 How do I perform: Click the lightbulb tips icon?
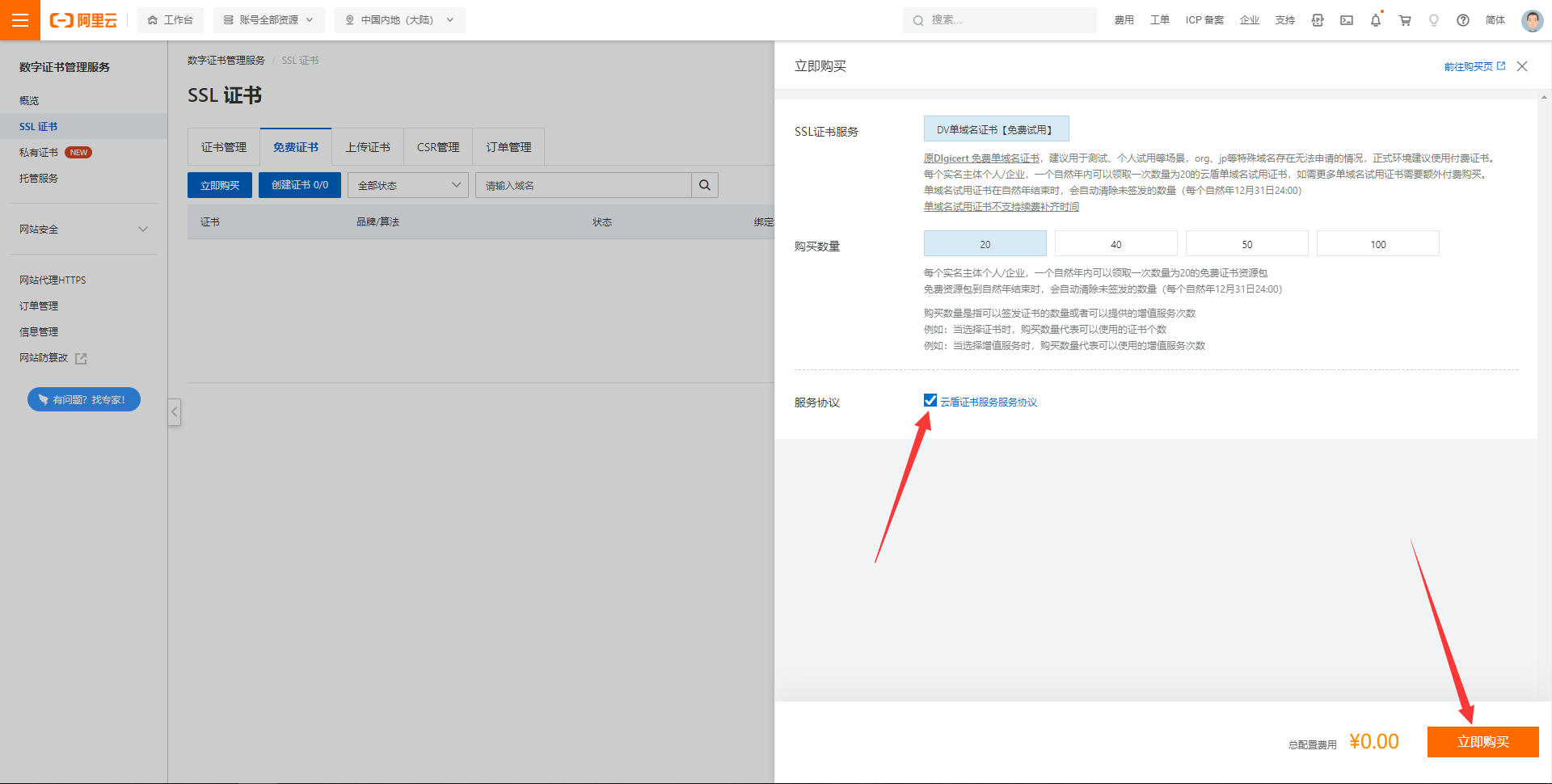1434,20
